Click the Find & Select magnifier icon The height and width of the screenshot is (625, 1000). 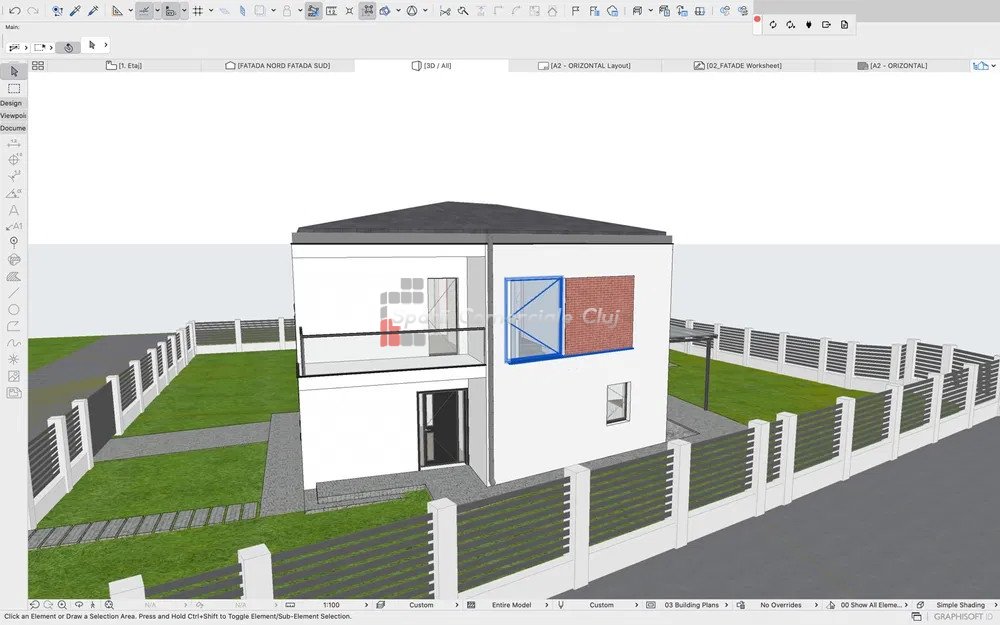[463, 11]
